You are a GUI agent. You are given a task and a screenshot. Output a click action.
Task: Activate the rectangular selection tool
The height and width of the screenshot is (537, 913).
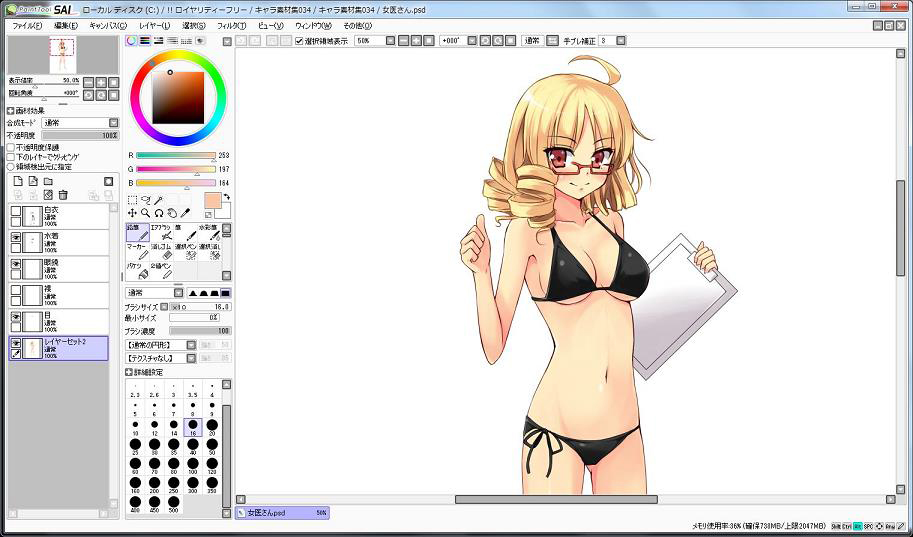point(132,200)
